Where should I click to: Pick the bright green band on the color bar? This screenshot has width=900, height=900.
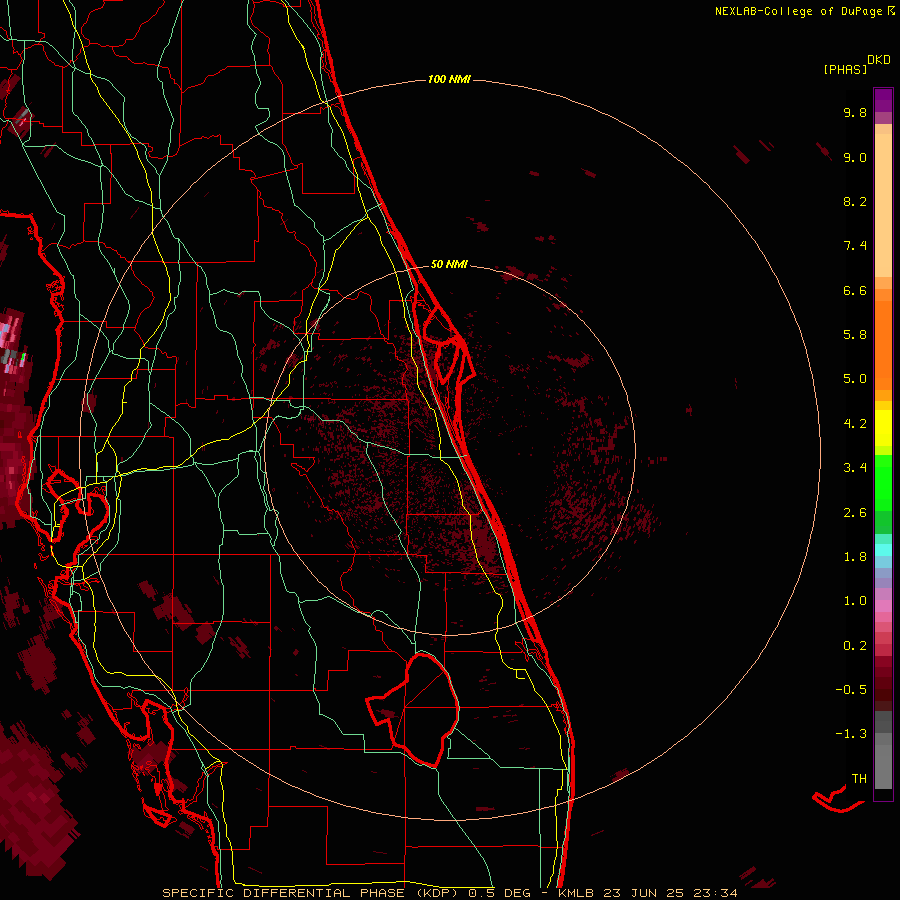click(x=883, y=482)
